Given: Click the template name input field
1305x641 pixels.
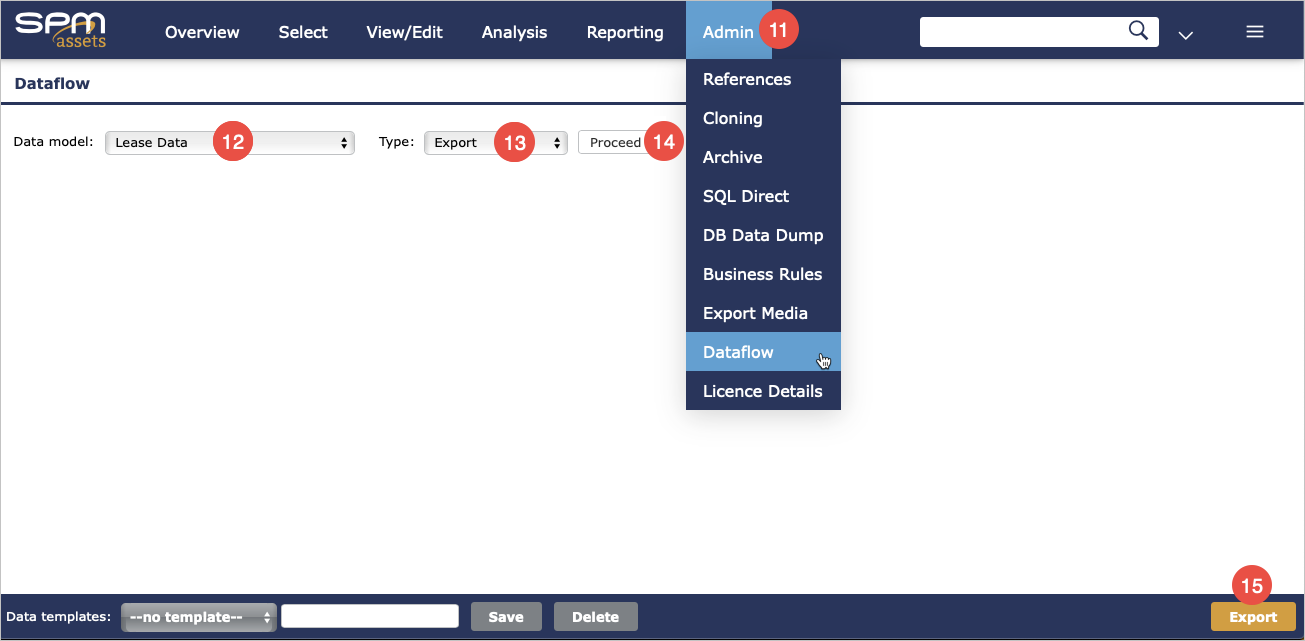Looking at the screenshot, I should pos(369,616).
